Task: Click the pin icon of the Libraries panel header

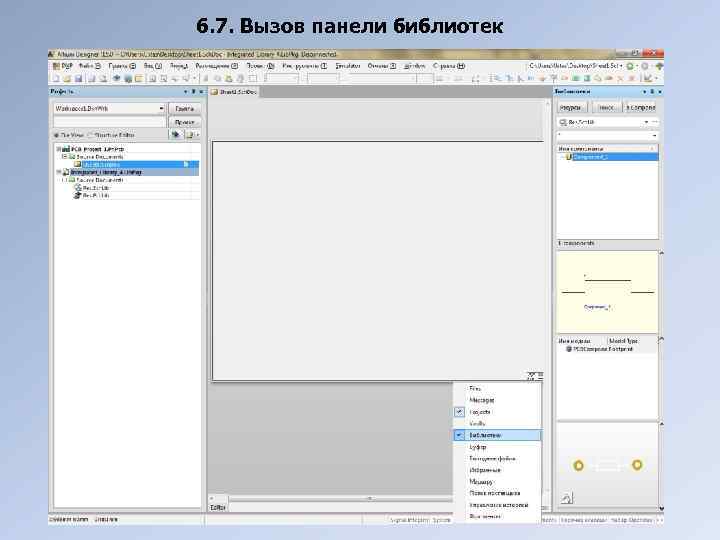Action: (652, 91)
